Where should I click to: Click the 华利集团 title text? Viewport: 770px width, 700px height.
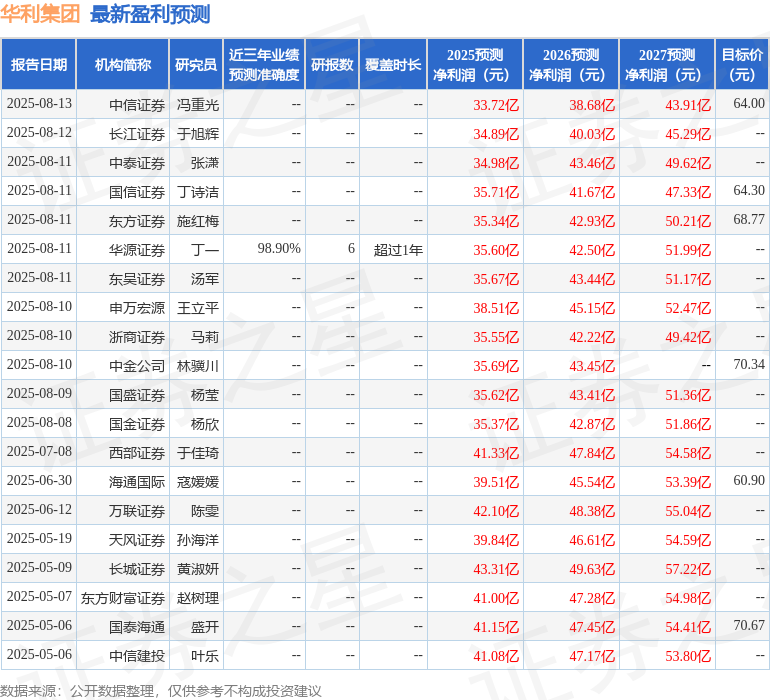[x=40, y=14]
